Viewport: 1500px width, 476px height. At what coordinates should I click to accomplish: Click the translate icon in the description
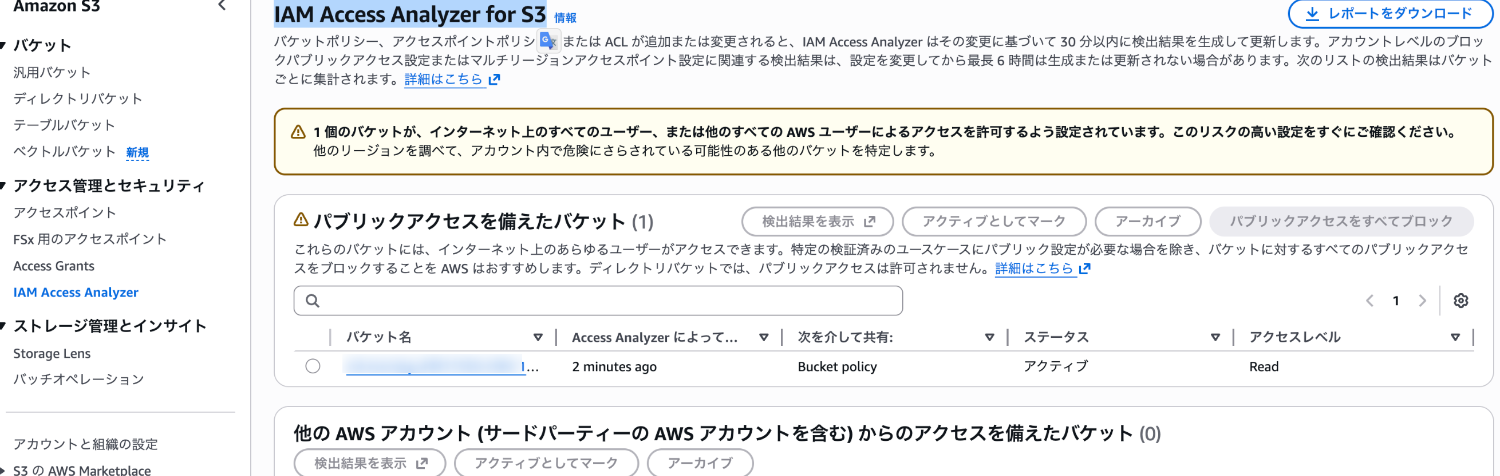[548, 41]
